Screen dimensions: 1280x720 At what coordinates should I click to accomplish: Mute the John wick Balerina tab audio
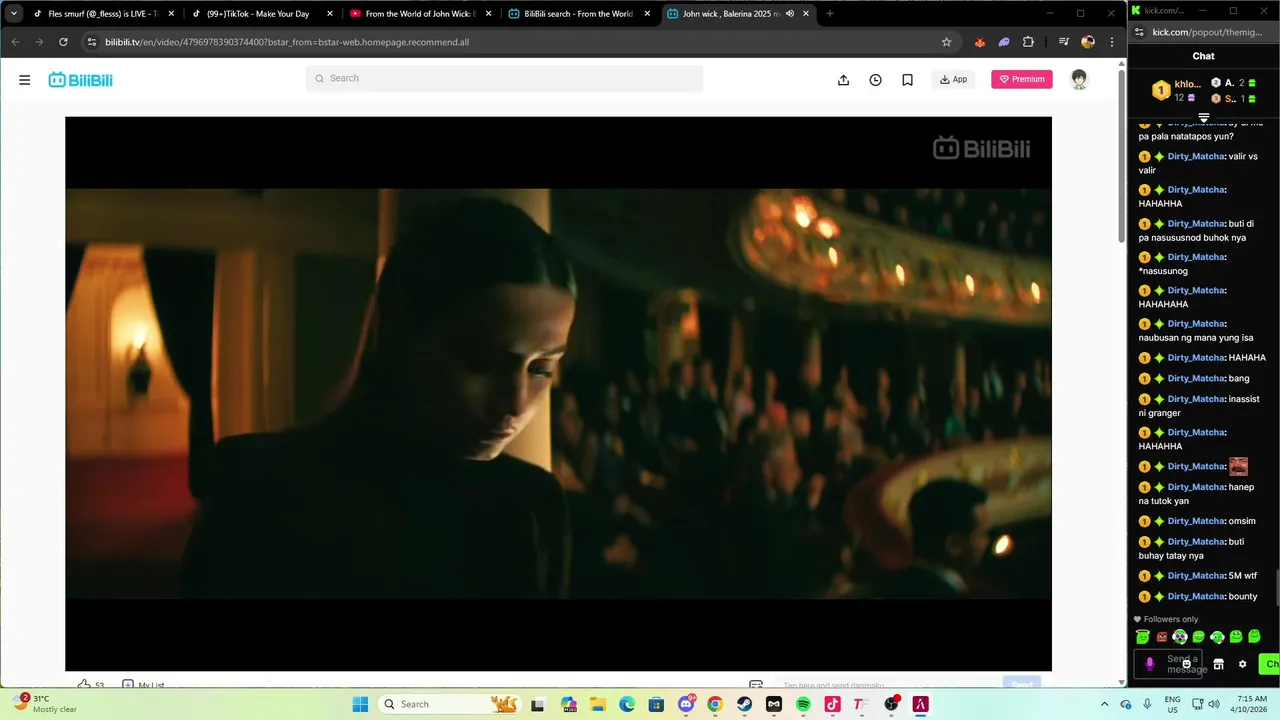coord(790,14)
